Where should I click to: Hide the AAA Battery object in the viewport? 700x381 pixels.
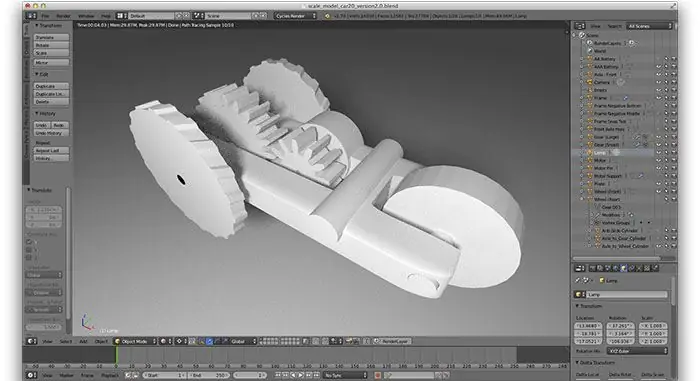(658, 67)
